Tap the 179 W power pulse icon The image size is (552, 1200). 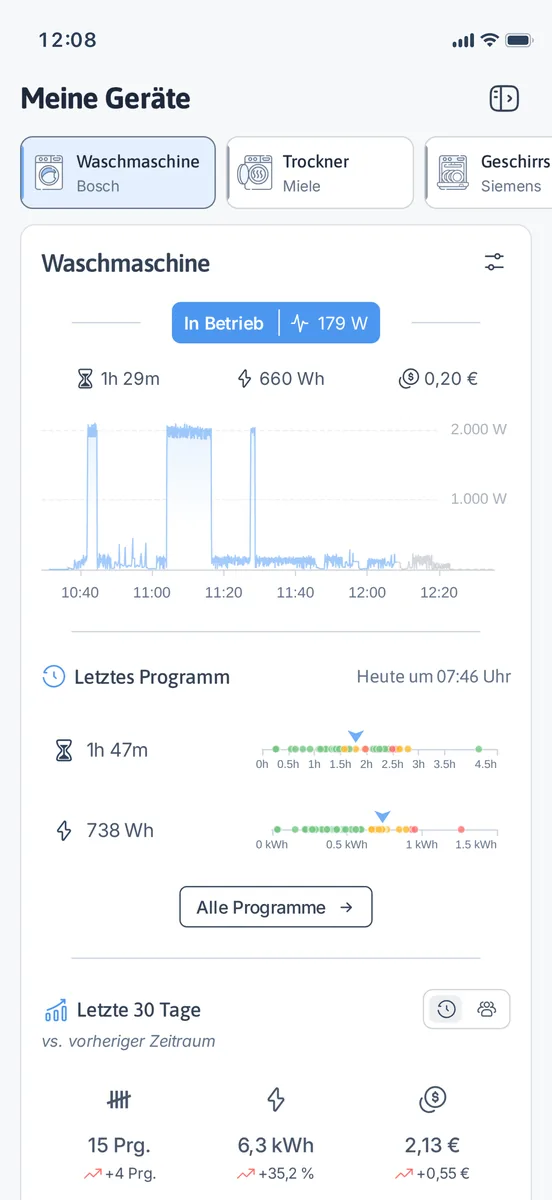point(299,323)
